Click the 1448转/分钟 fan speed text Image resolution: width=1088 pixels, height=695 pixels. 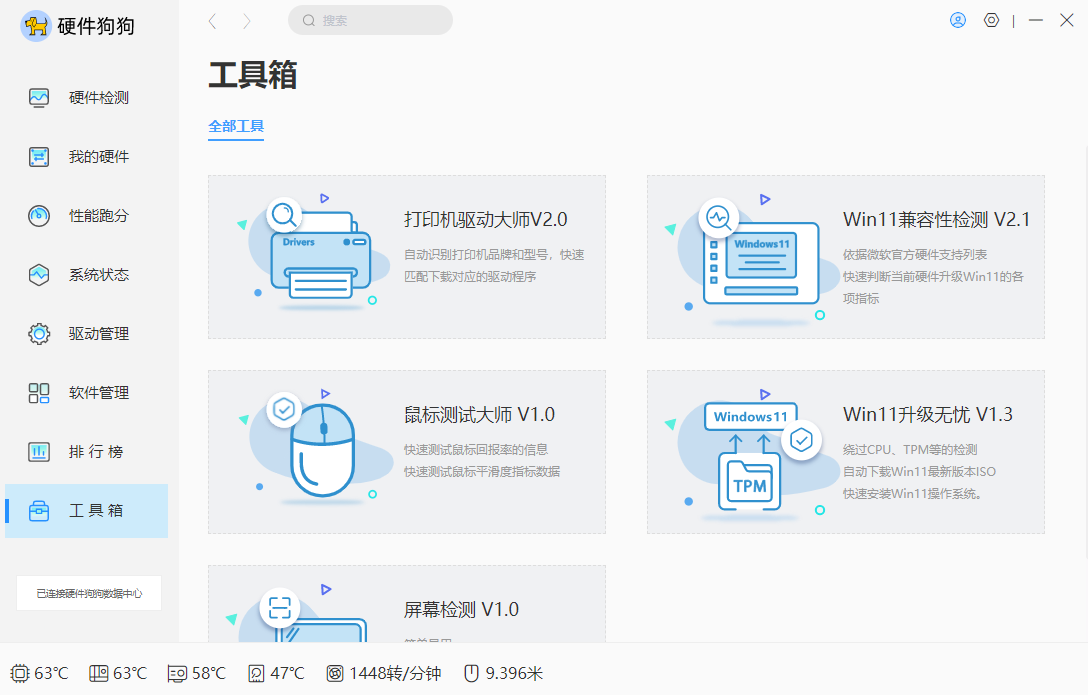[395, 673]
